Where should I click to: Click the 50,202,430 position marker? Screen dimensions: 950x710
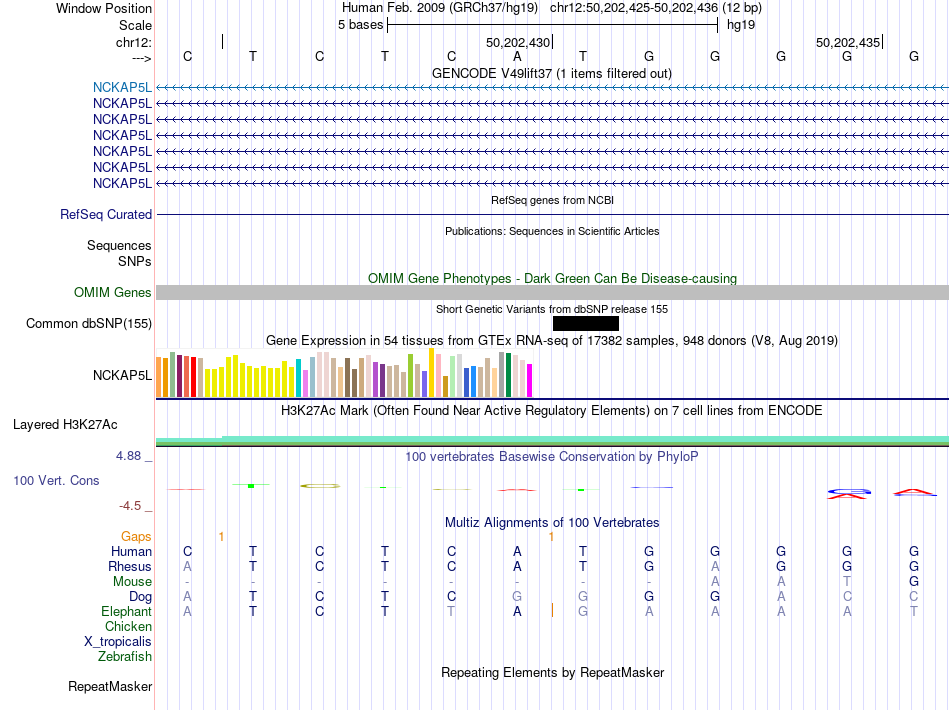click(x=518, y=42)
